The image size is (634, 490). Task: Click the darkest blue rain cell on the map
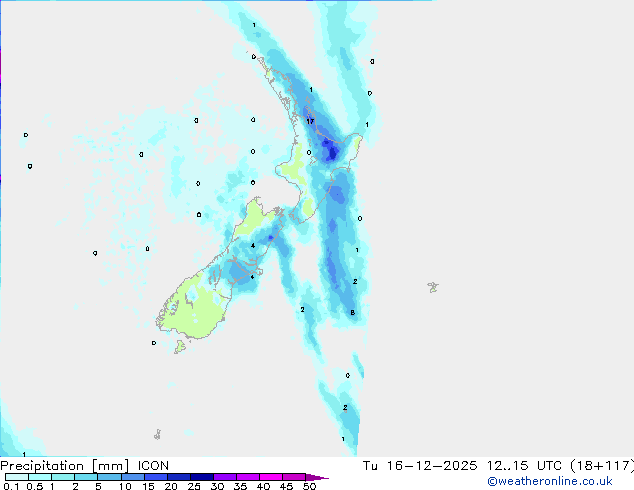(x=332, y=153)
